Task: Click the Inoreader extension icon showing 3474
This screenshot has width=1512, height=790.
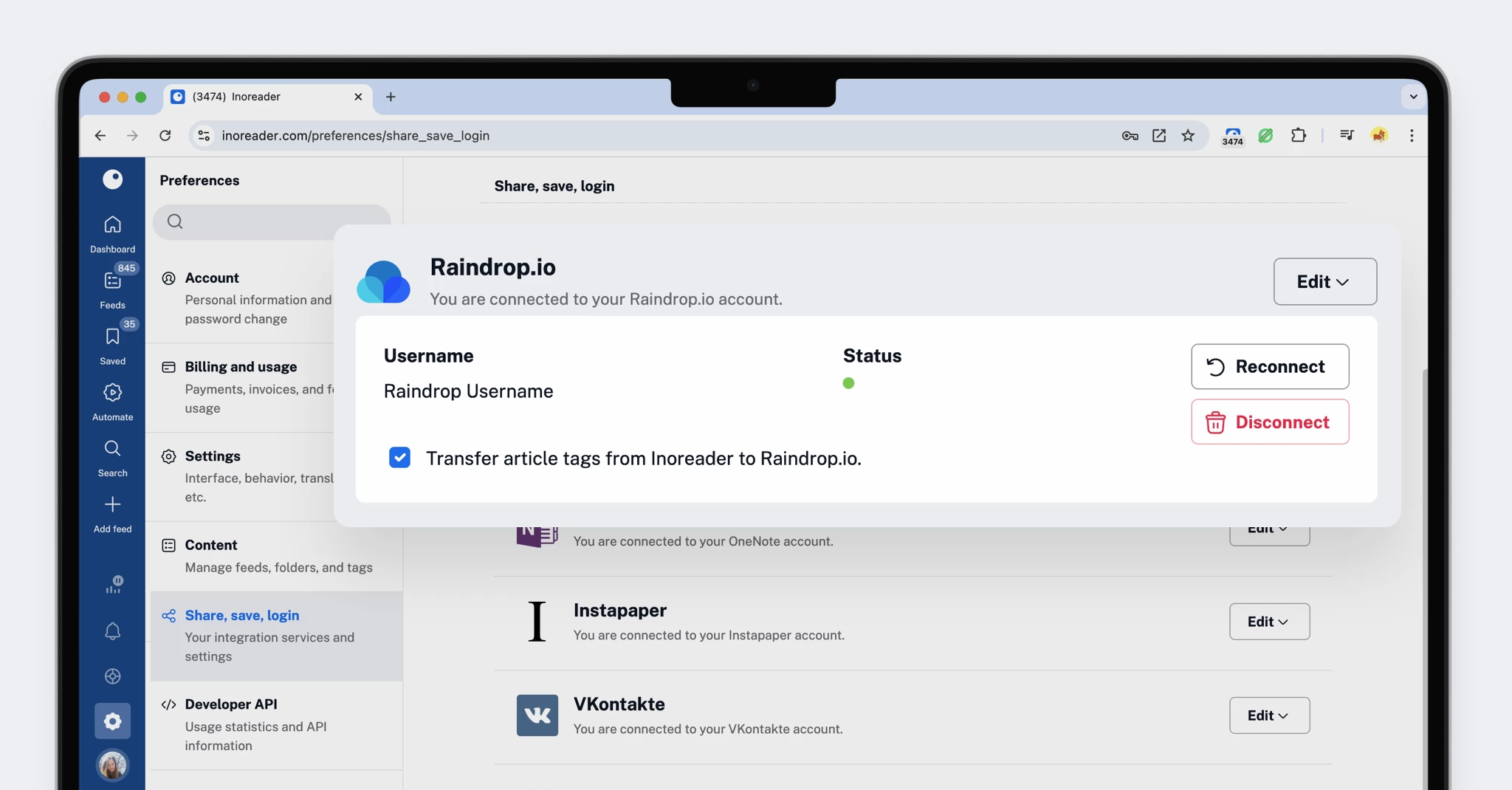Action: (x=1232, y=136)
